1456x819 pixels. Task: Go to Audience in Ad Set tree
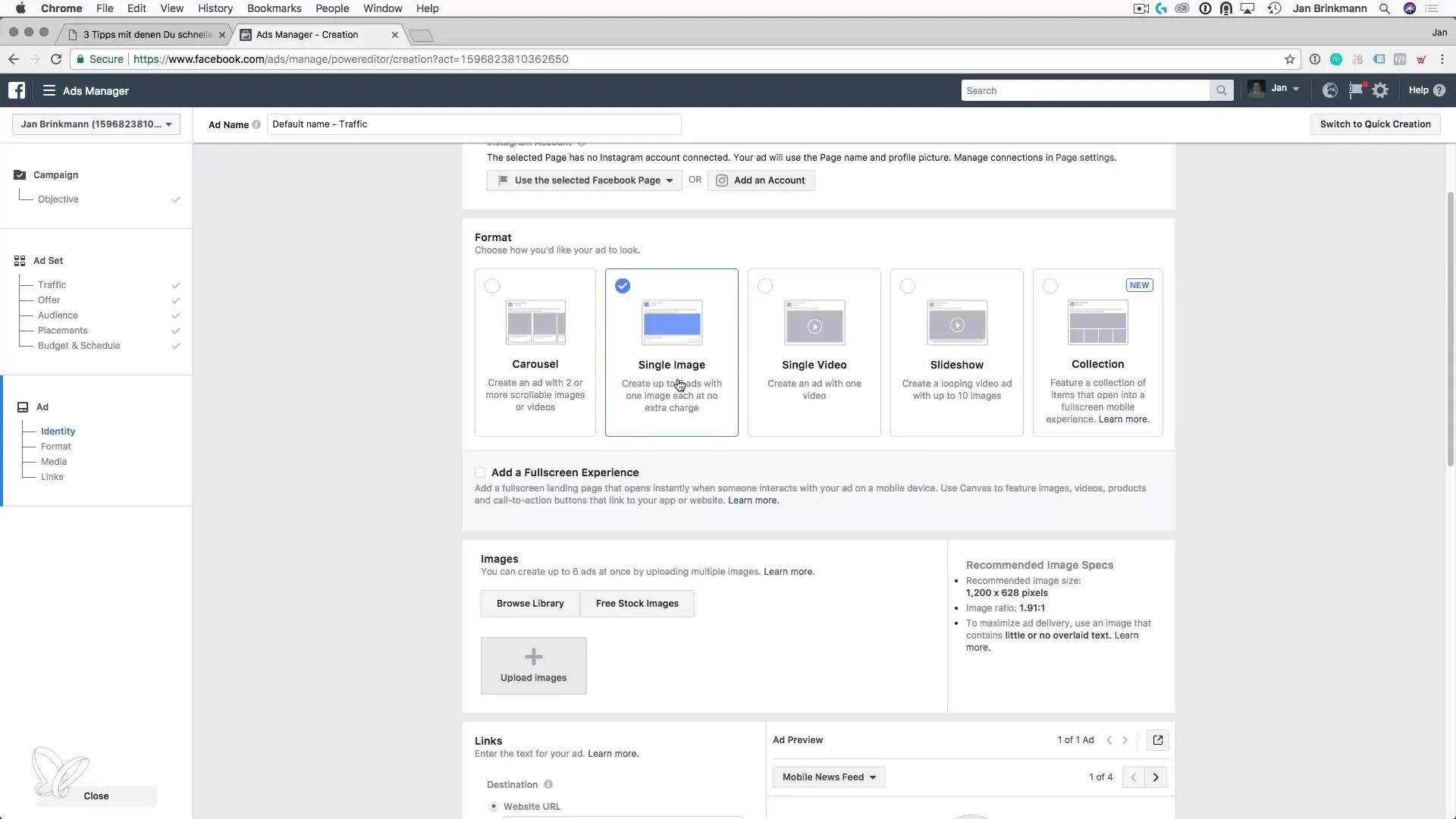pyautogui.click(x=58, y=315)
